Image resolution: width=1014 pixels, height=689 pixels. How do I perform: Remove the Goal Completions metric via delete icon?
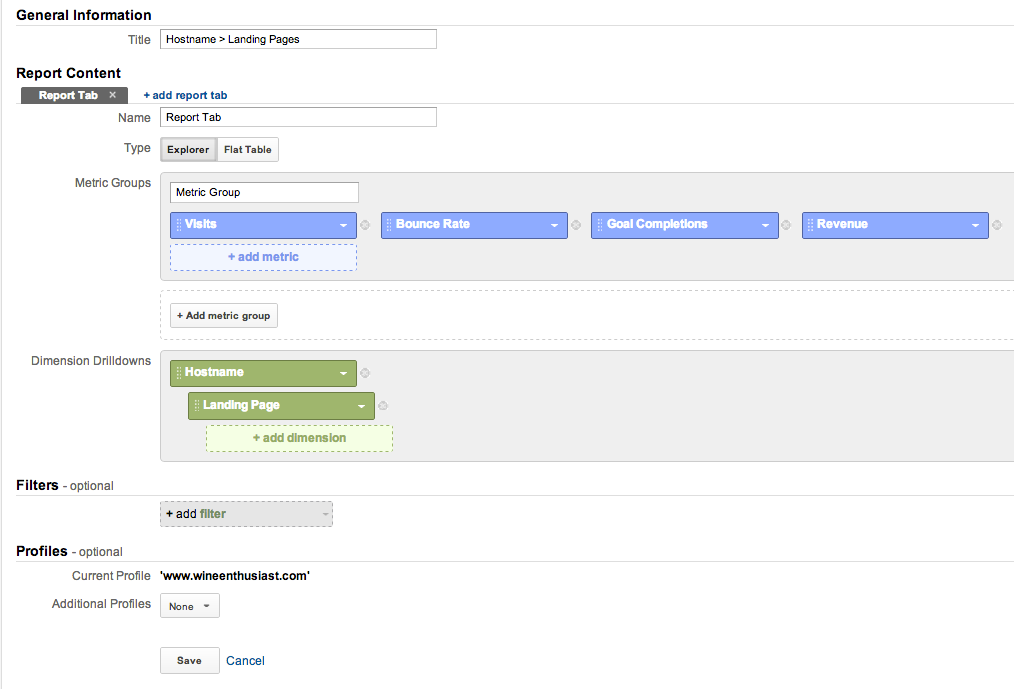point(787,225)
